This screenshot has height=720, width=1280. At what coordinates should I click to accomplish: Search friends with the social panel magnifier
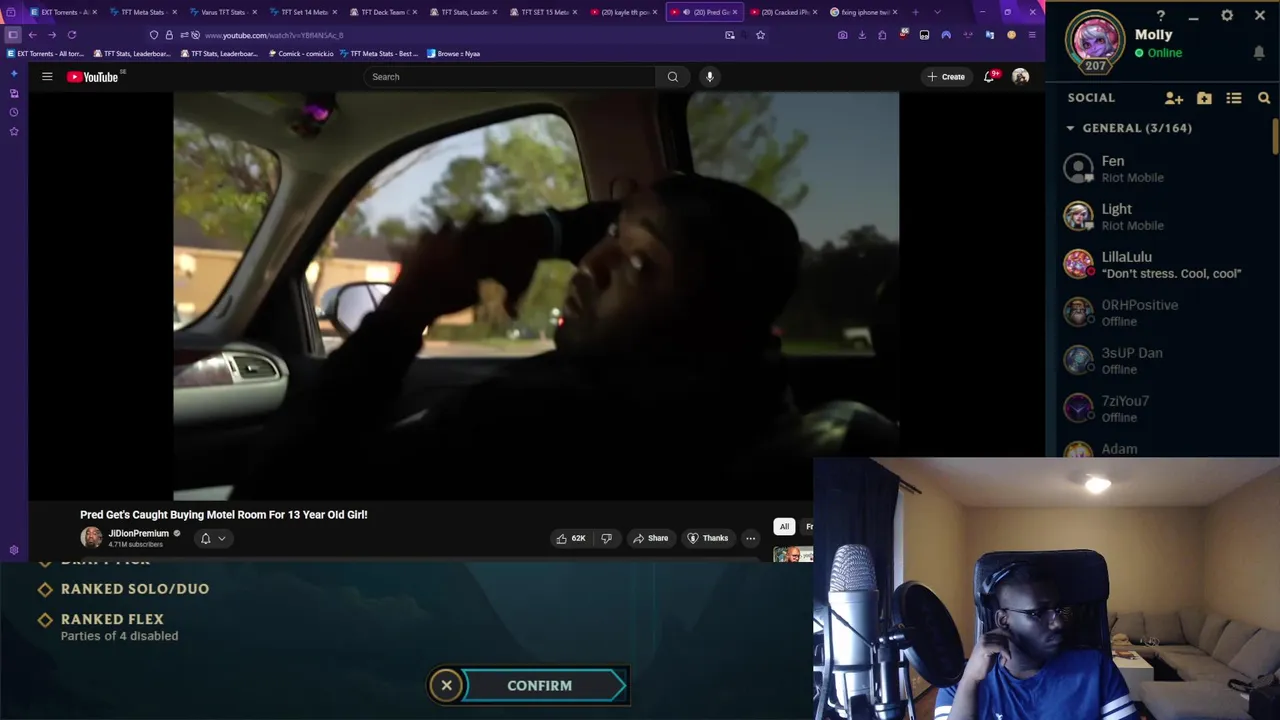pos(1264,98)
